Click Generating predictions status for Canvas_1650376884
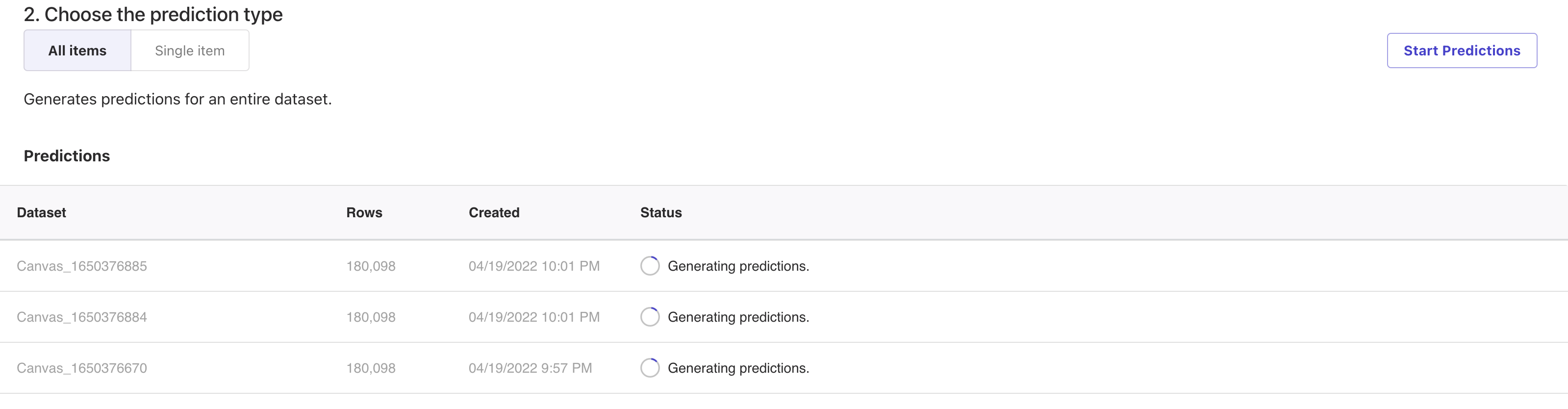Image resolution: width=1568 pixels, height=409 pixels. point(738,317)
